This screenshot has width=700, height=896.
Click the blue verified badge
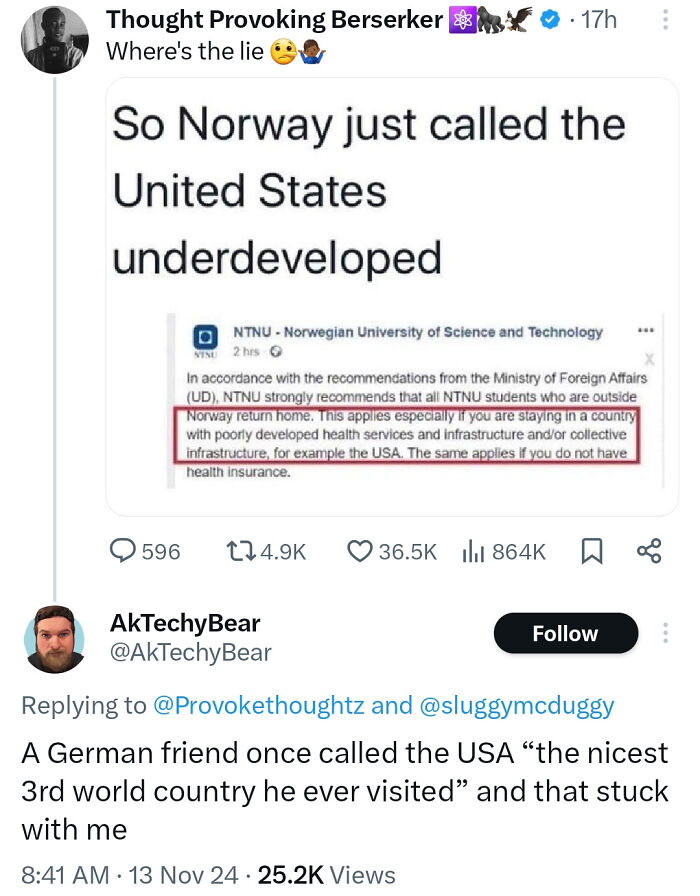[550, 21]
